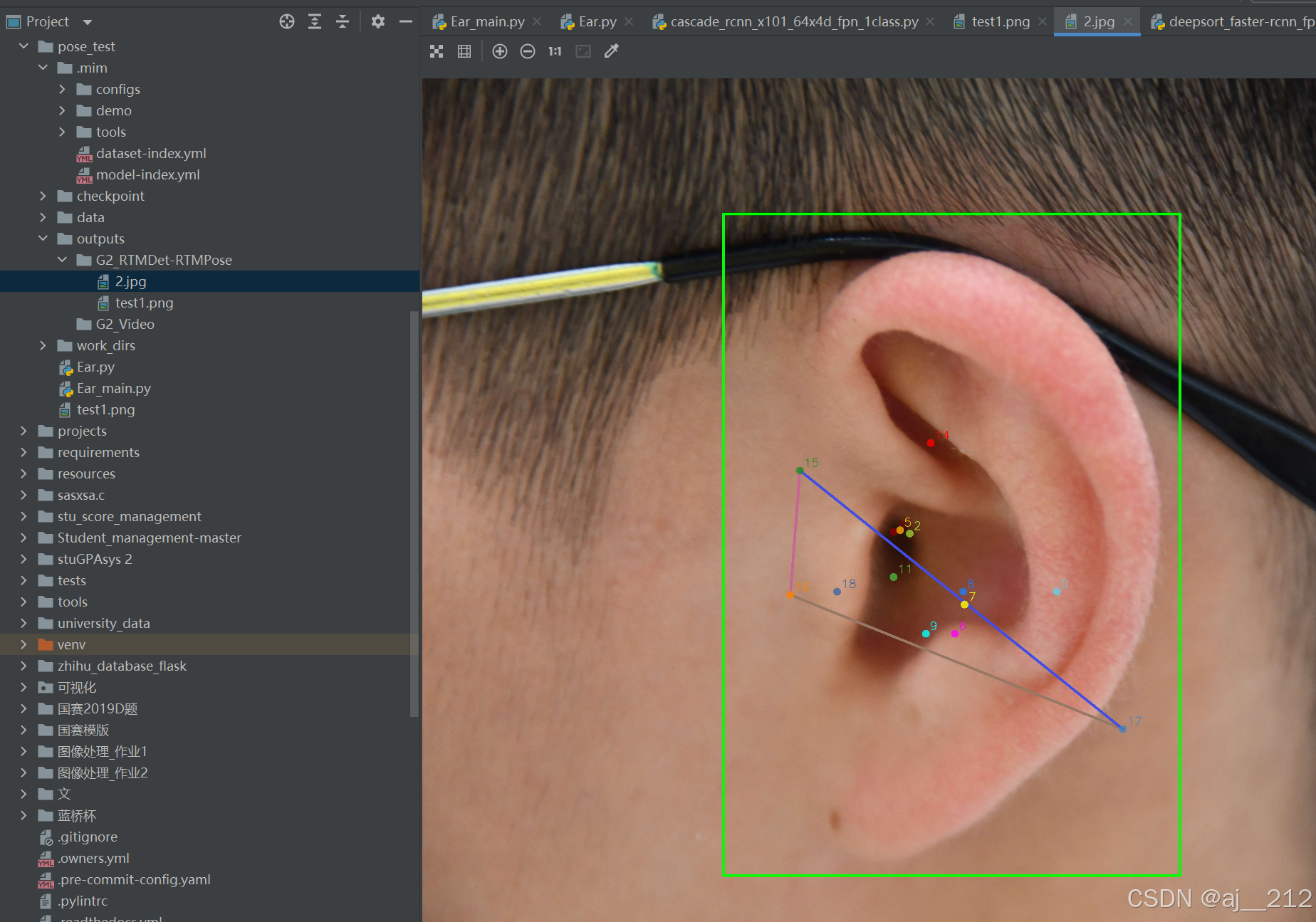Click the Project panel vertical scrollbar
Viewport: 1316px width, 922px height.
pos(414,514)
